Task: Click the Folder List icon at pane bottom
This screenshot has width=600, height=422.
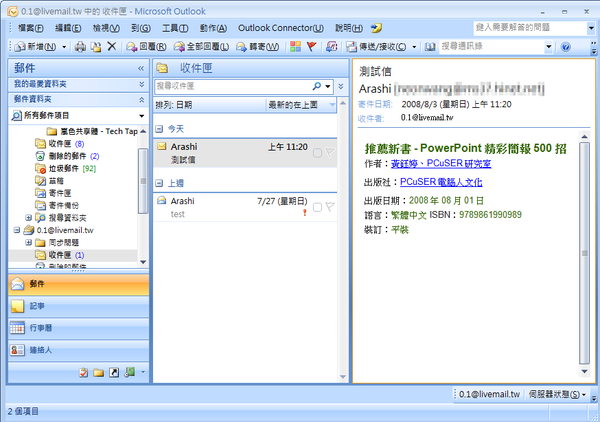Action: pos(99,372)
